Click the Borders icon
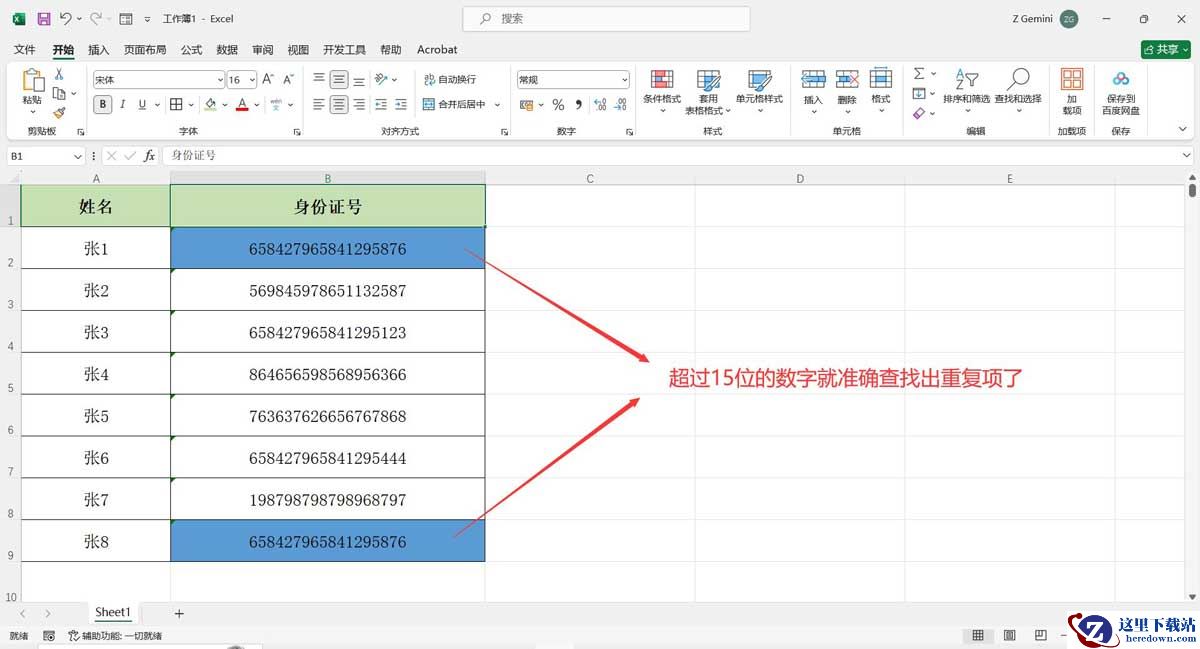The width and height of the screenshot is (1200, 649). [176, 104]
